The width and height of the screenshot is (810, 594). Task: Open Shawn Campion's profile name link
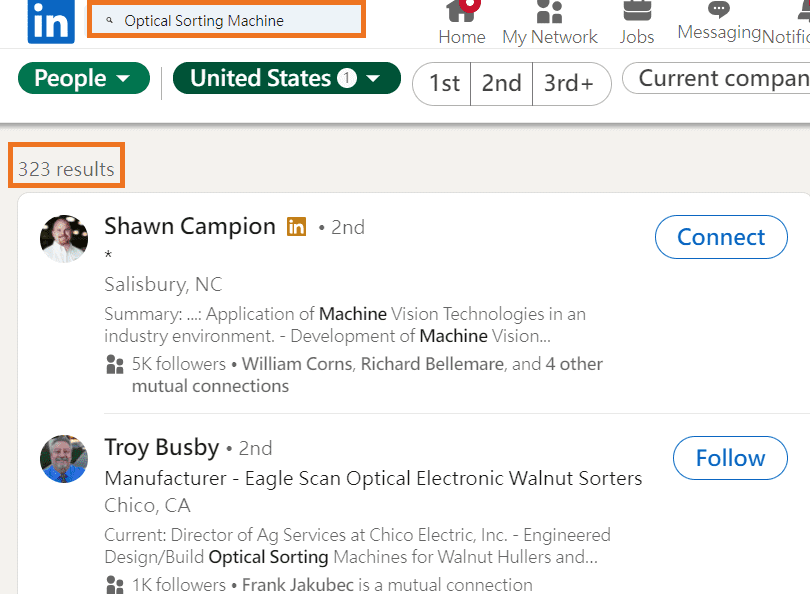coord(190,226)
